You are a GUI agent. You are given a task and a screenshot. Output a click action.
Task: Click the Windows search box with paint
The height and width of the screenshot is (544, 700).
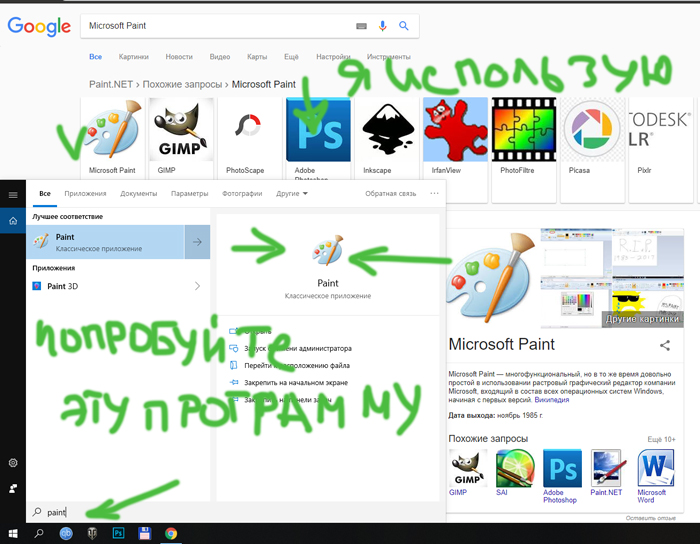236,512
